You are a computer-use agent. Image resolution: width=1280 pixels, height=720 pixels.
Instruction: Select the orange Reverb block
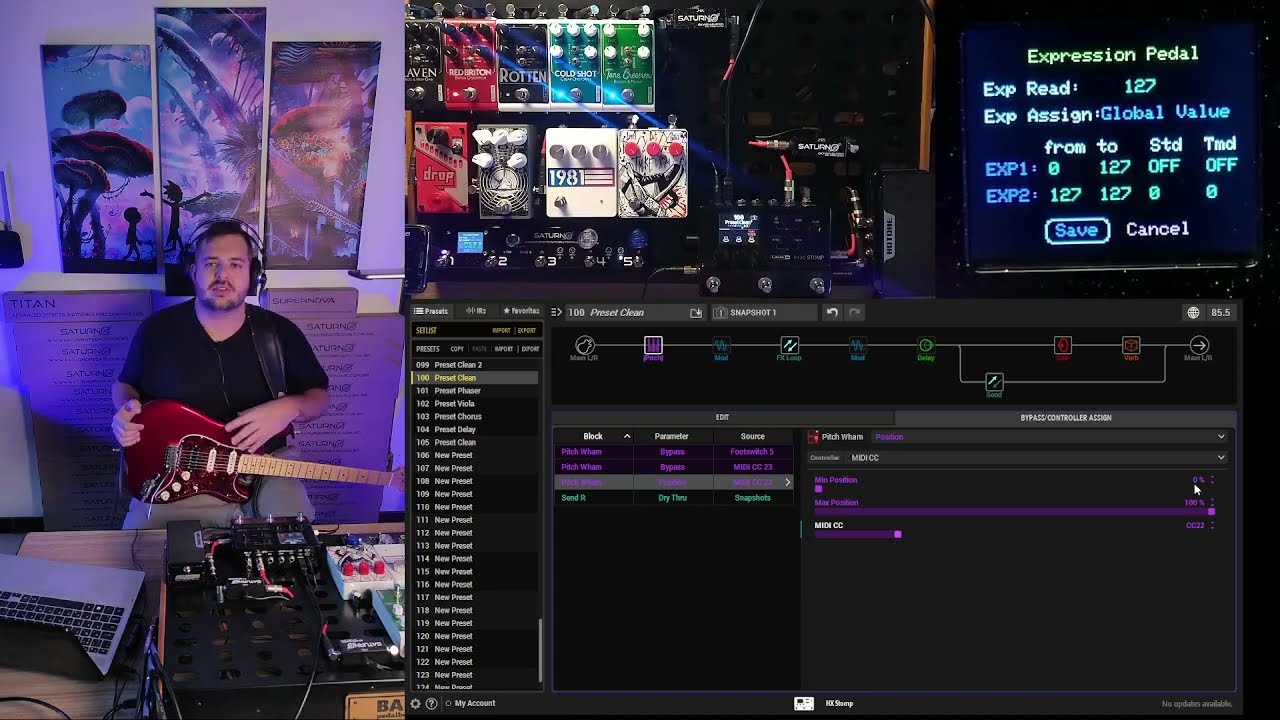click(x=1131, y=346)
